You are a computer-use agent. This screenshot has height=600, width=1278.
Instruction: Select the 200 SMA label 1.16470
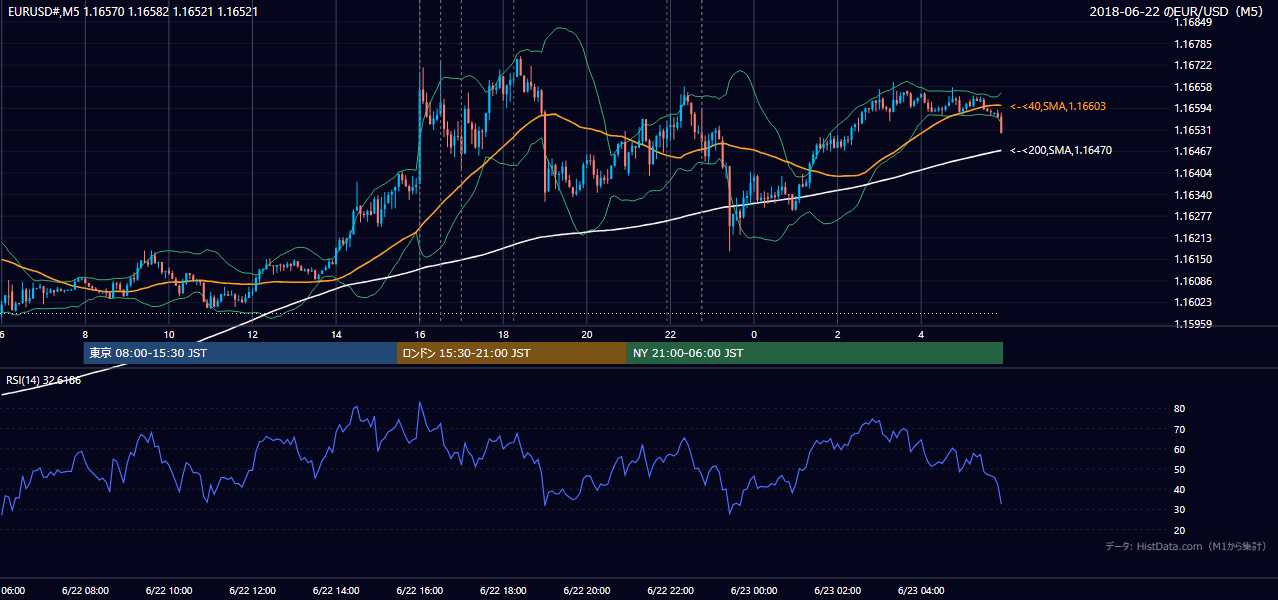click(1061, 150)
